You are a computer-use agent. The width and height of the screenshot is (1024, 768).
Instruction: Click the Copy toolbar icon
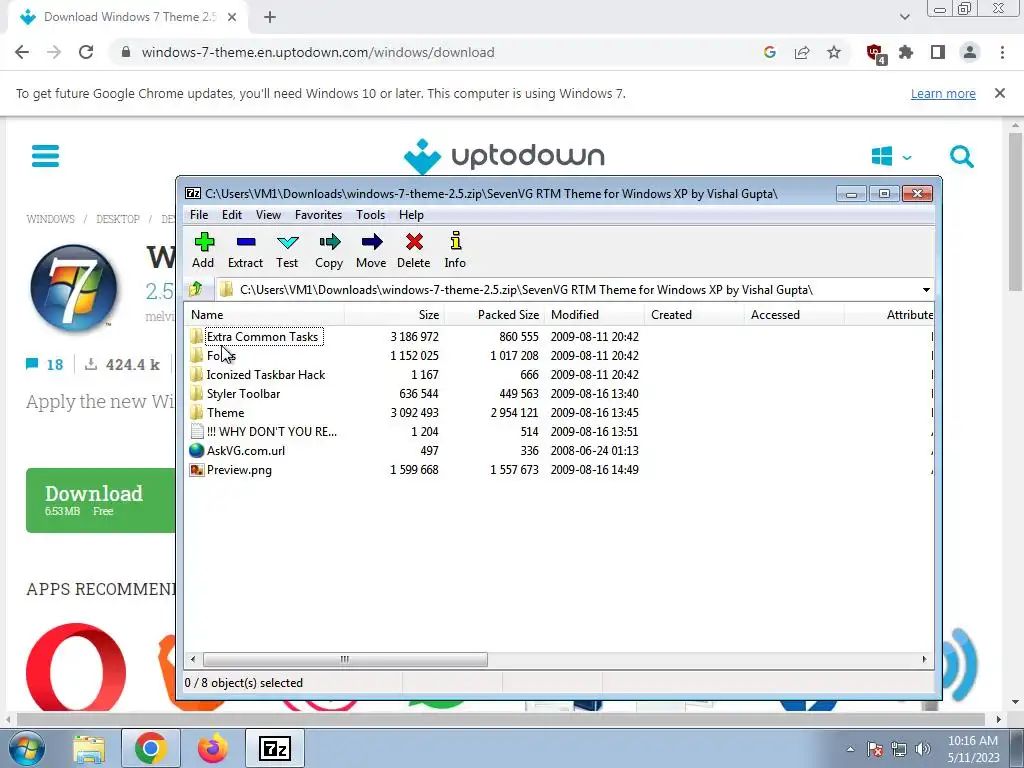pyautogui.click(x=329, y=249)
